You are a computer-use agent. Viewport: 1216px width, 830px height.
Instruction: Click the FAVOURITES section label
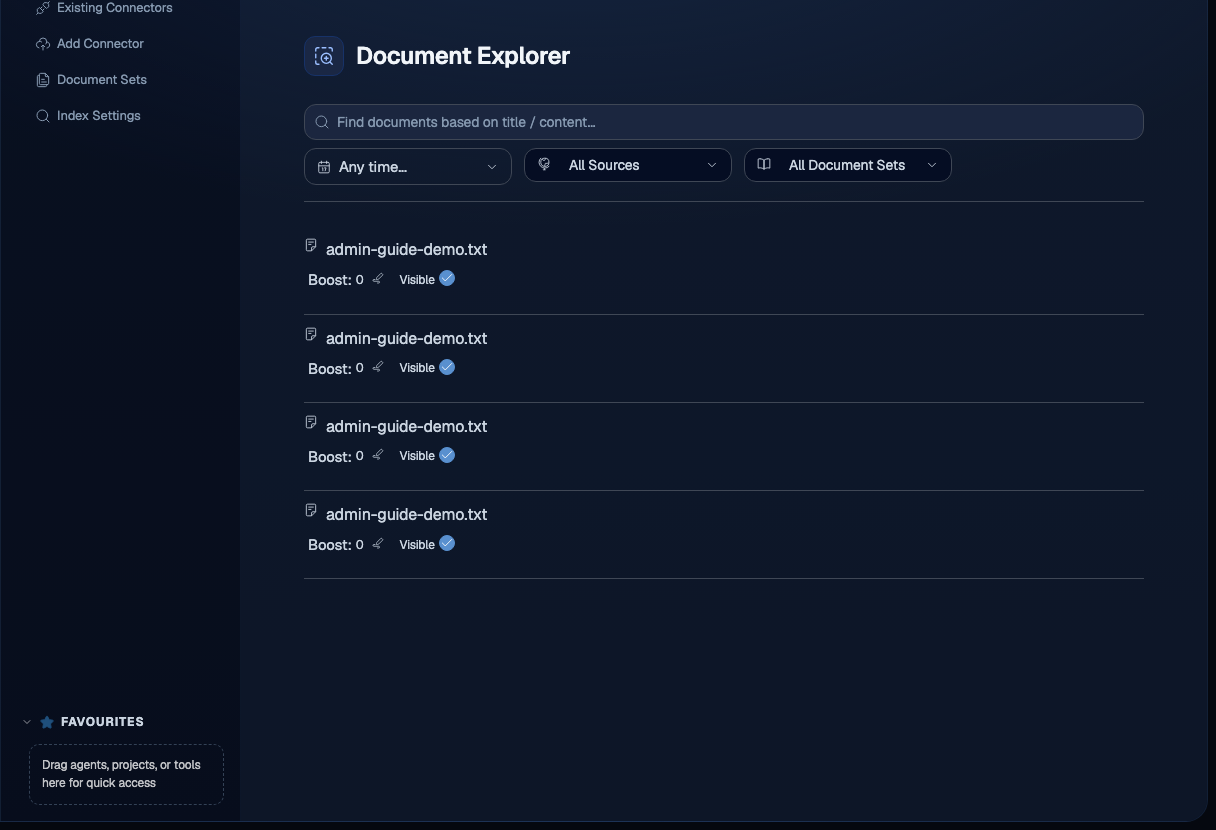pyautogui.click(x=102, y=722)
